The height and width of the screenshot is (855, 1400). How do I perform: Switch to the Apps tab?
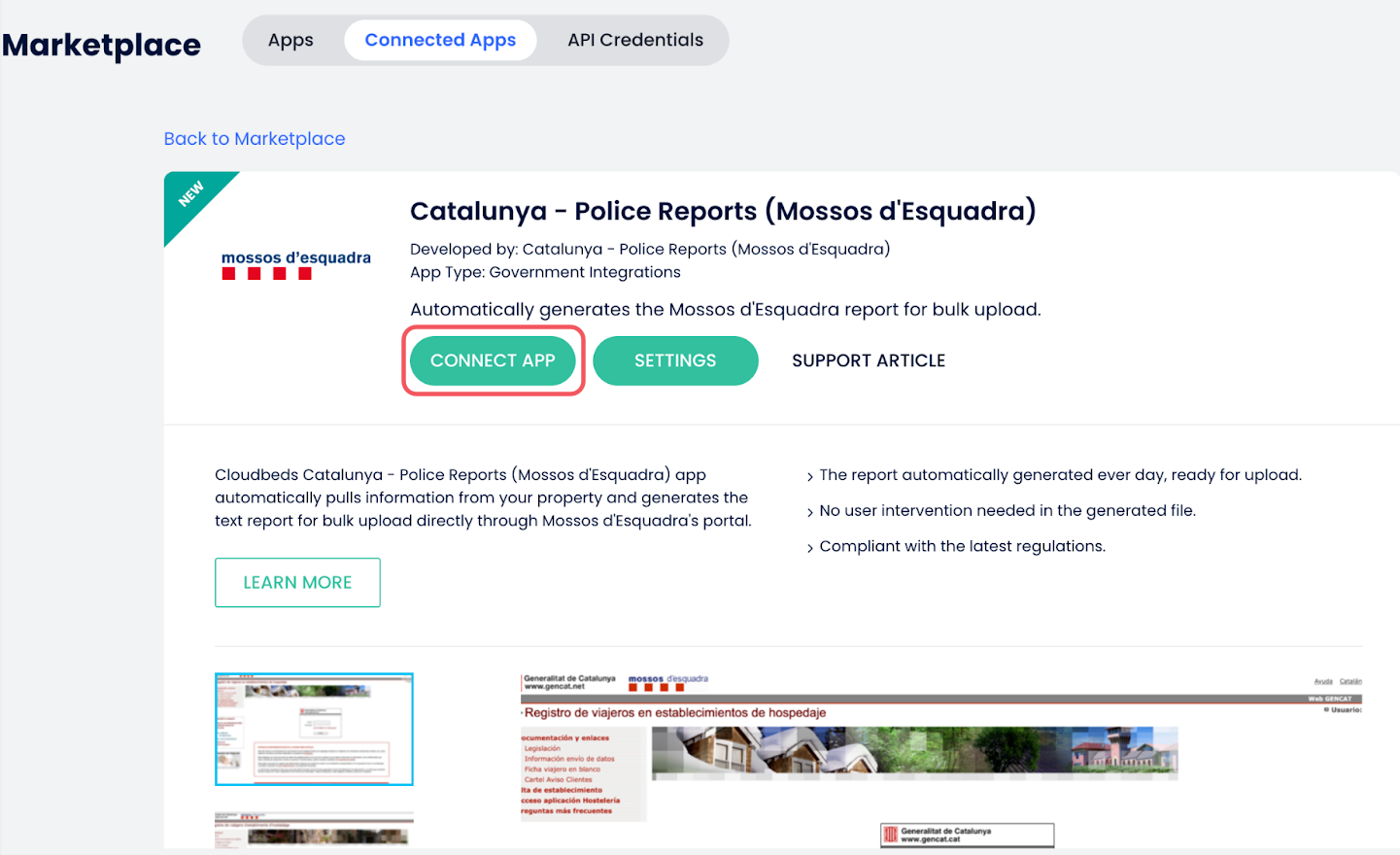(290, 40)
